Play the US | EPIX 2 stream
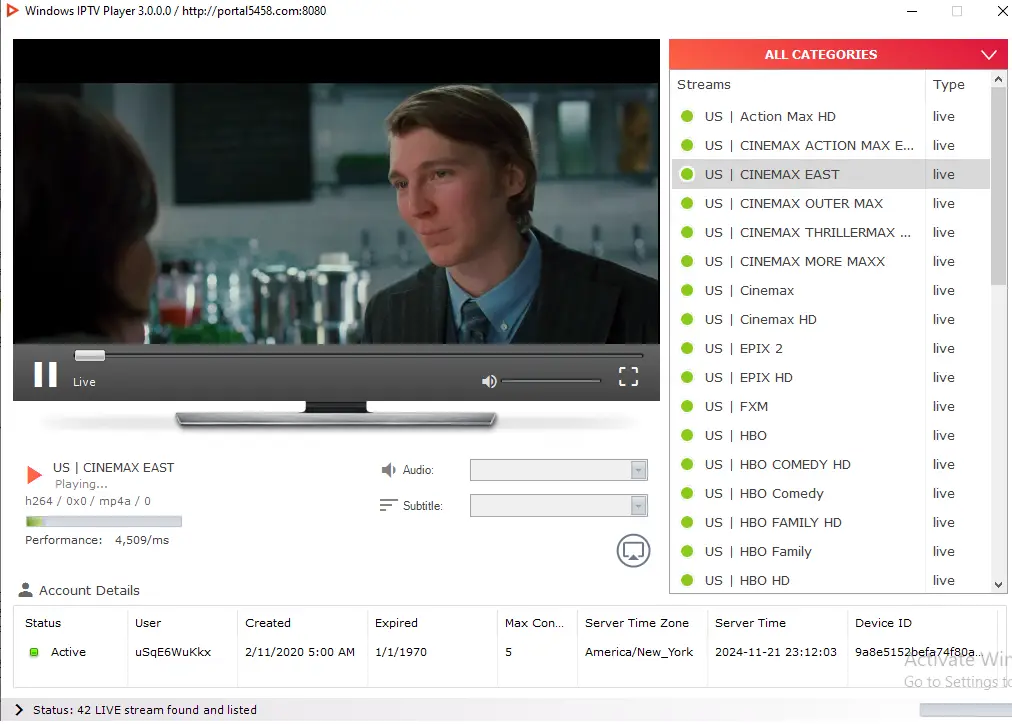1012x724 pixels. pos(830,348)
